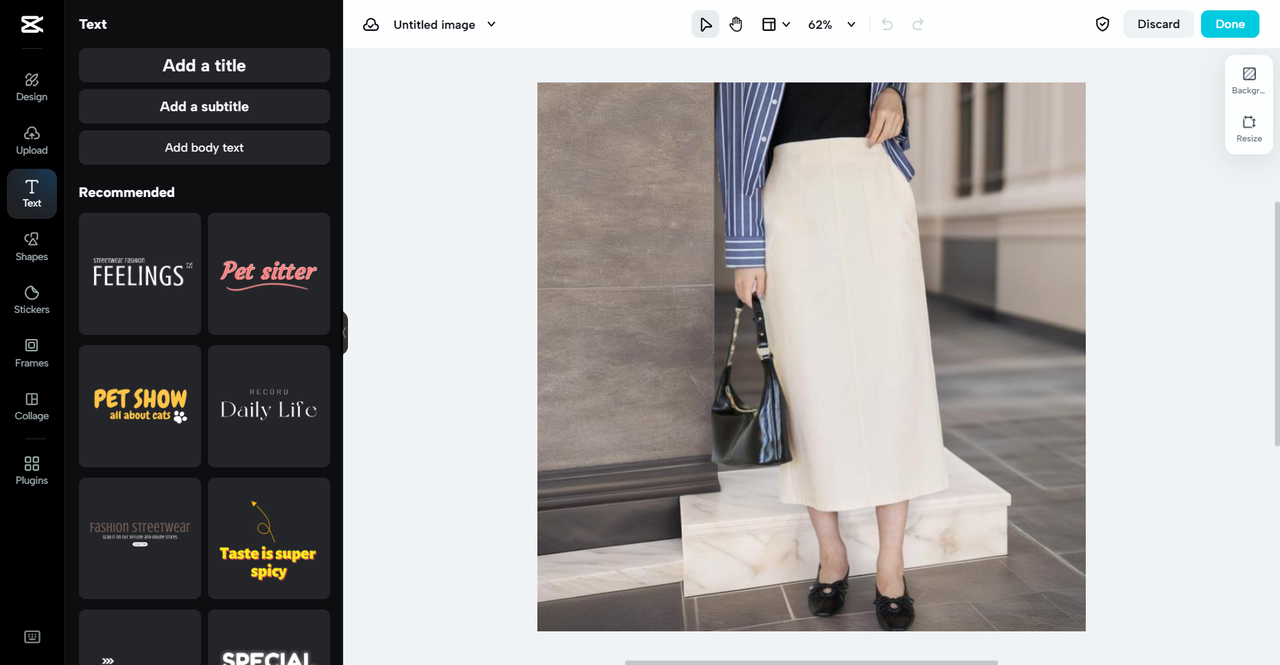The image size is (1280, 665).
Task: Discard the current edits
Action: point(1158,24)
